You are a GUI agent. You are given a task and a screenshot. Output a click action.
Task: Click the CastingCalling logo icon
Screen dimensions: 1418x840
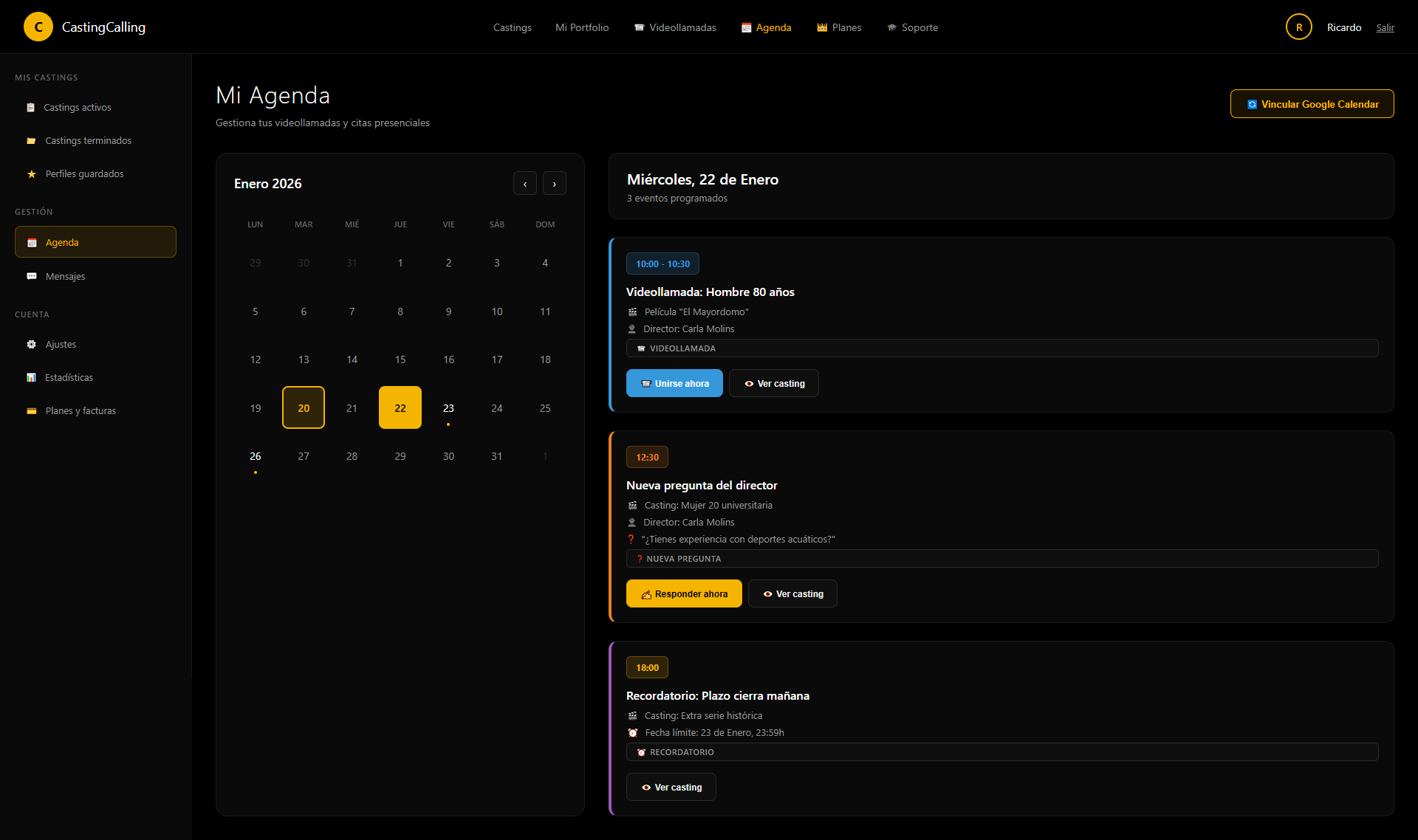coord(38,27)
